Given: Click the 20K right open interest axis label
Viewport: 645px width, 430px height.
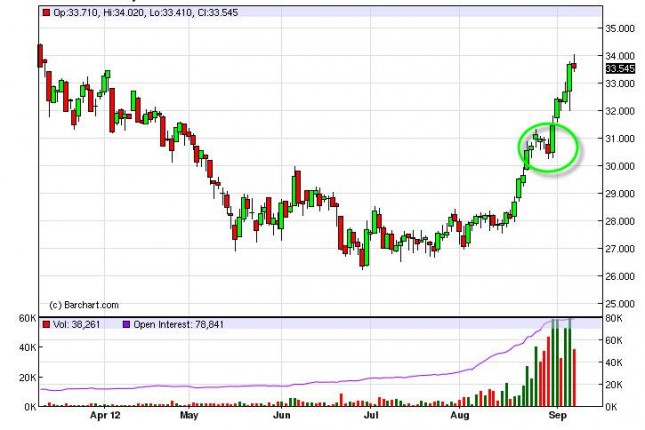Looking at the screenshot, I should pyautogui.click(x=613, y=385).
